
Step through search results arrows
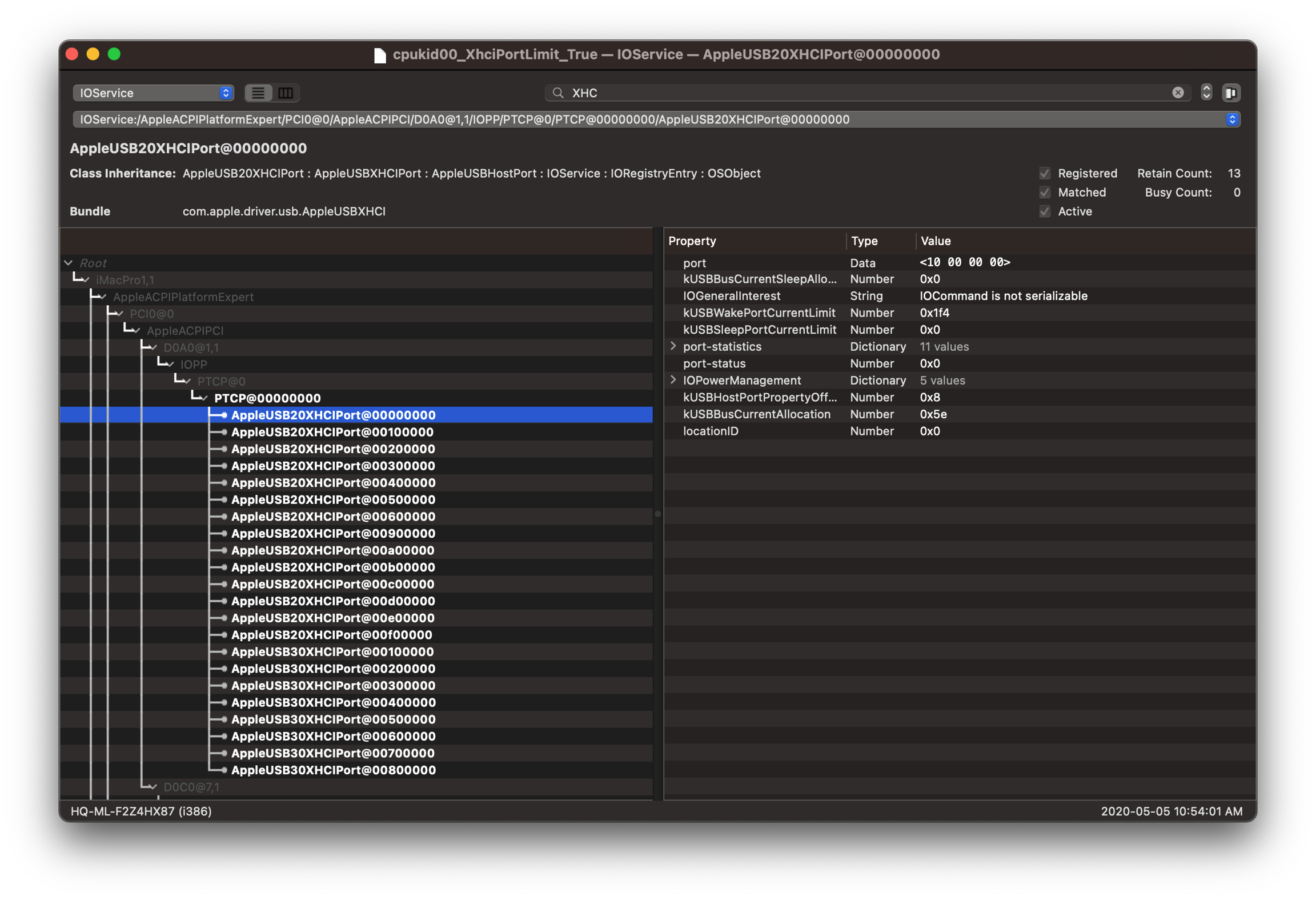(x=1206, y=93)
